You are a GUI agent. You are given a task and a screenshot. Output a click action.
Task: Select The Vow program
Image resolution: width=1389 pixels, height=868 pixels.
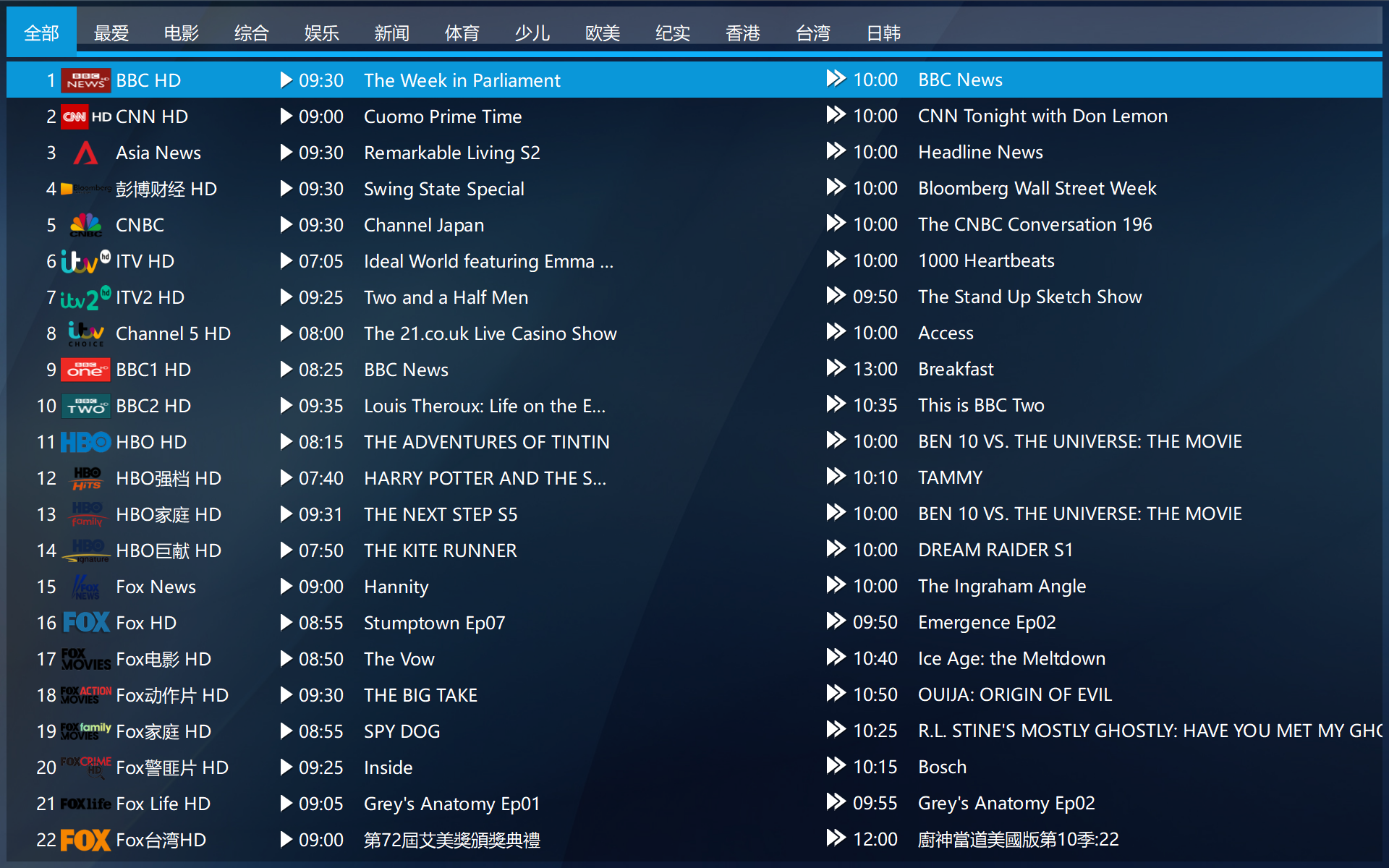pyautogui.click(x=399, y=659)
